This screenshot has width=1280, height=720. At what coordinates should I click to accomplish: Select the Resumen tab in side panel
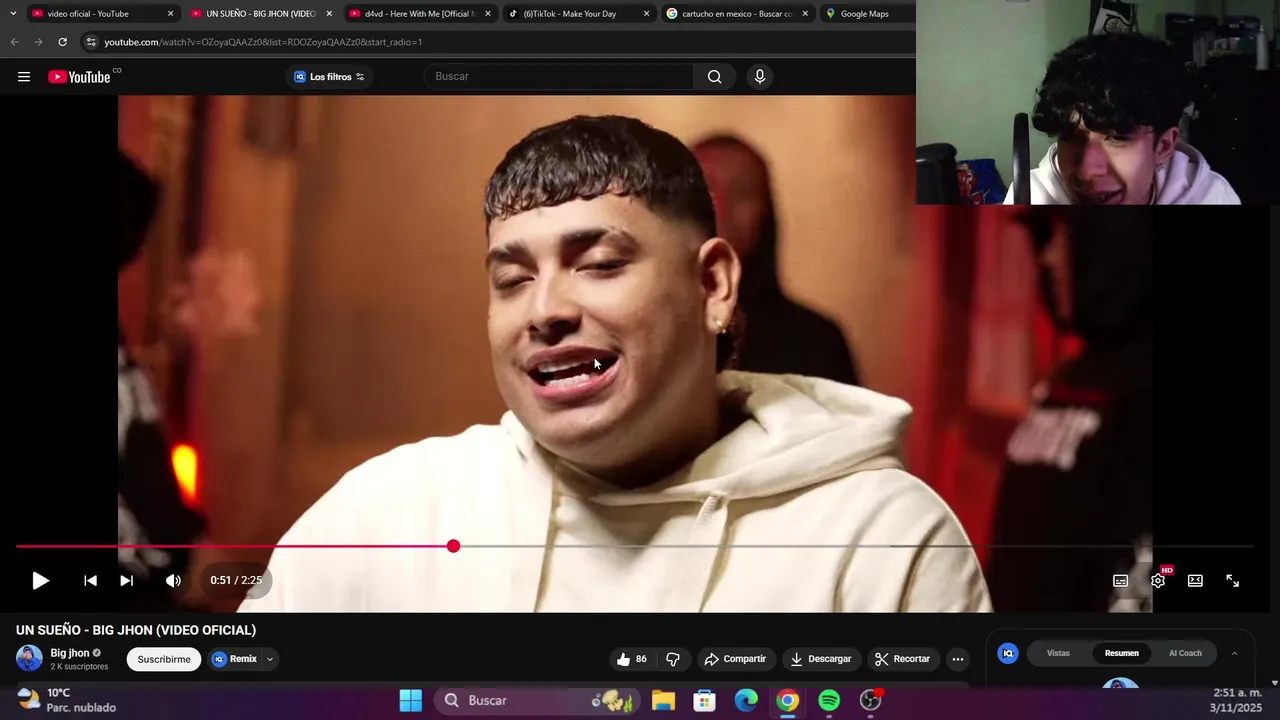1121,653
